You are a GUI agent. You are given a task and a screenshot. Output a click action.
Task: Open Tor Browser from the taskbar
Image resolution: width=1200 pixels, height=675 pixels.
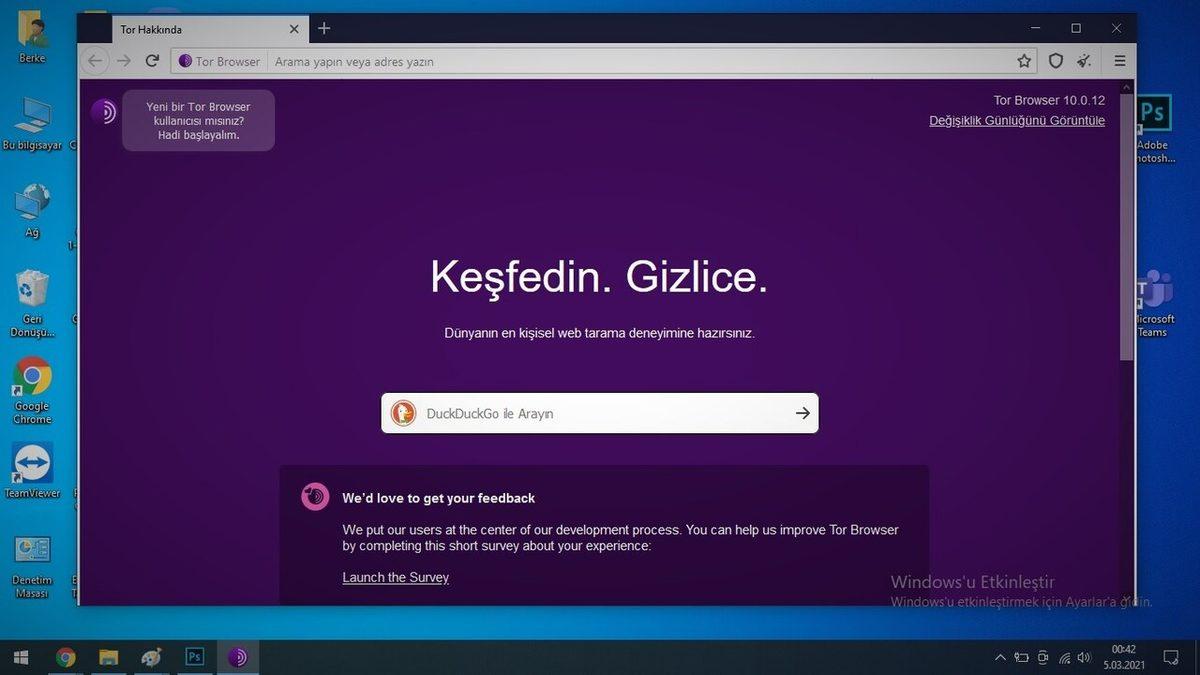pyautogui.click(x=238, y=657)
